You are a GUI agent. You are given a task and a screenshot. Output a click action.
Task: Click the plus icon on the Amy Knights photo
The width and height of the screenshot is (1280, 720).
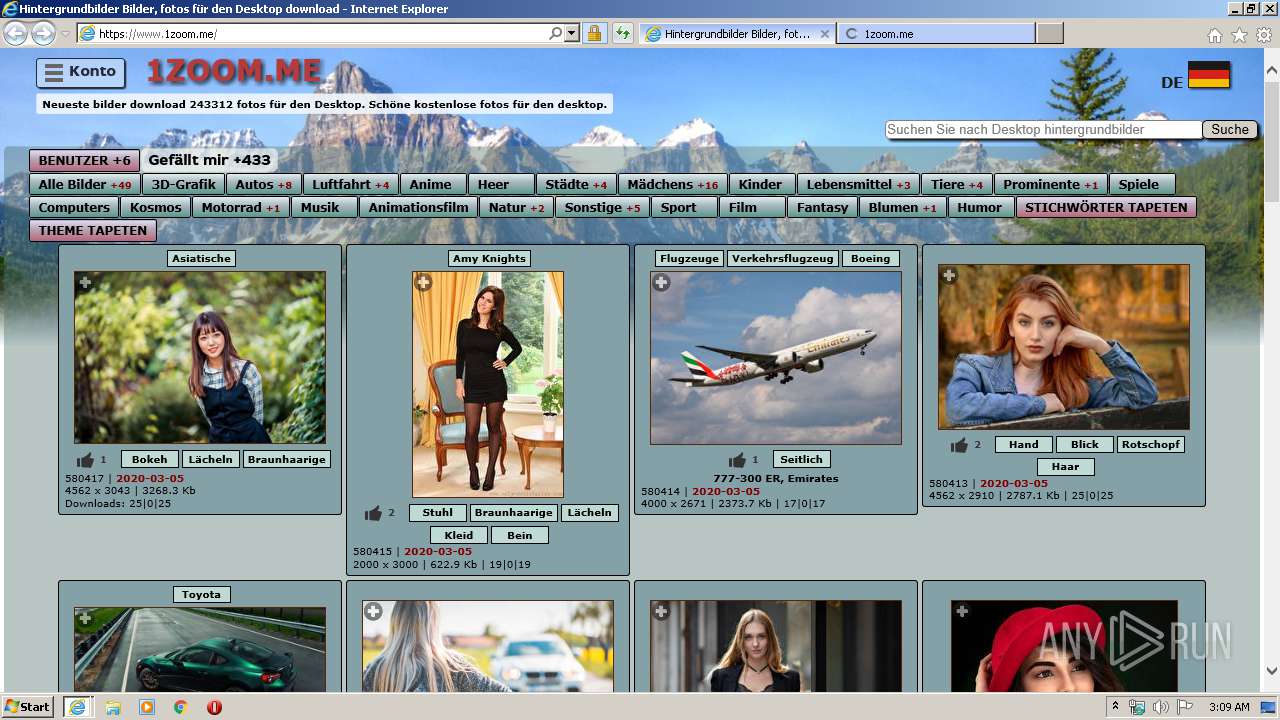pos(423,283)
